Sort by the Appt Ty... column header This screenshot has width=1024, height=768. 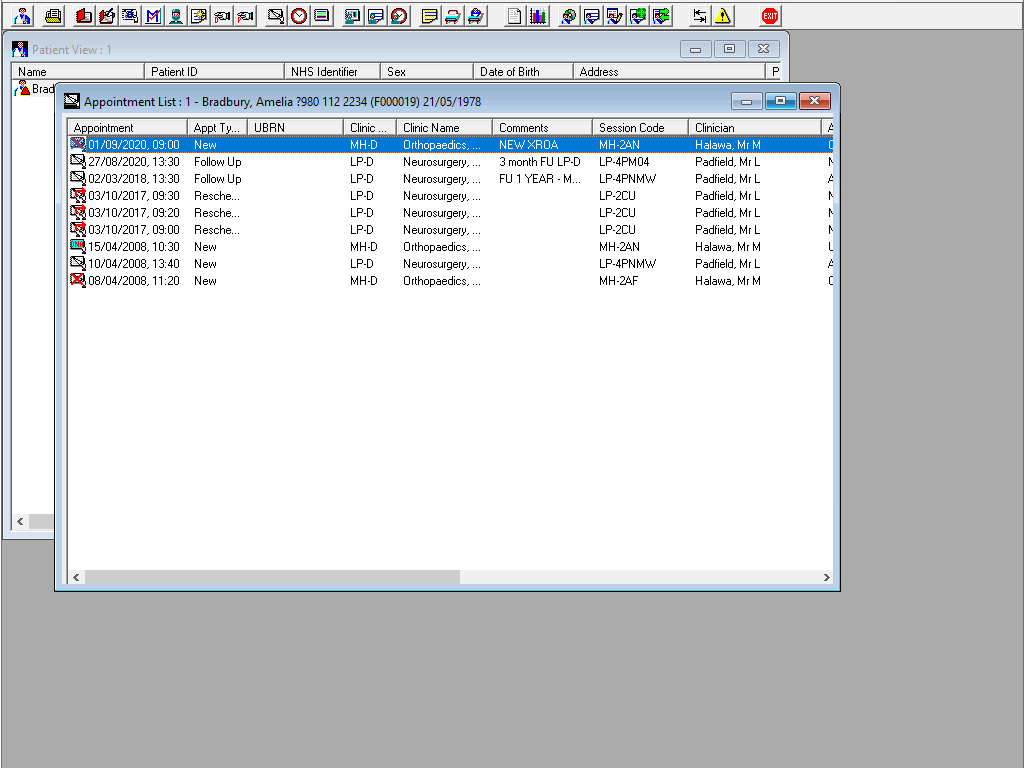pyautogui.click(x=217, y=127)
